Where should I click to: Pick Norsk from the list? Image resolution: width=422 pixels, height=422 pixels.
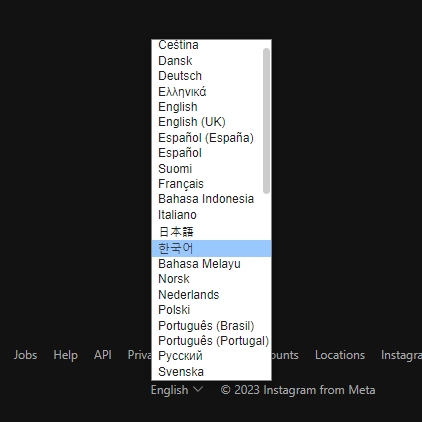211,279
